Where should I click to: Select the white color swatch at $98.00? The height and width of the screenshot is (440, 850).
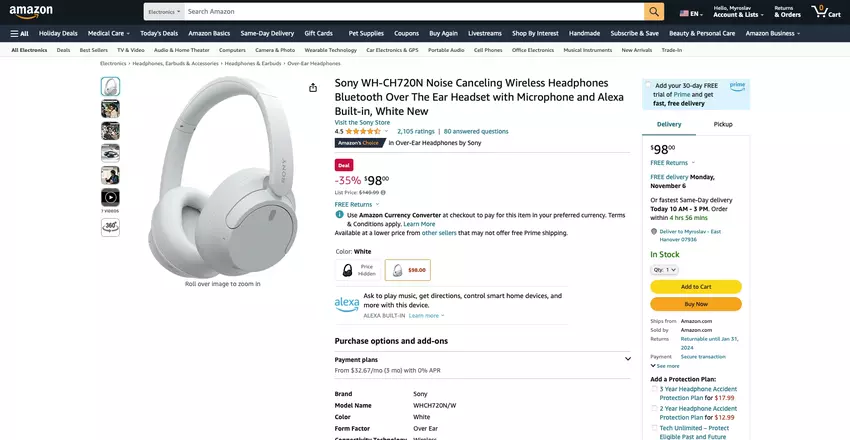pos(407,270)
